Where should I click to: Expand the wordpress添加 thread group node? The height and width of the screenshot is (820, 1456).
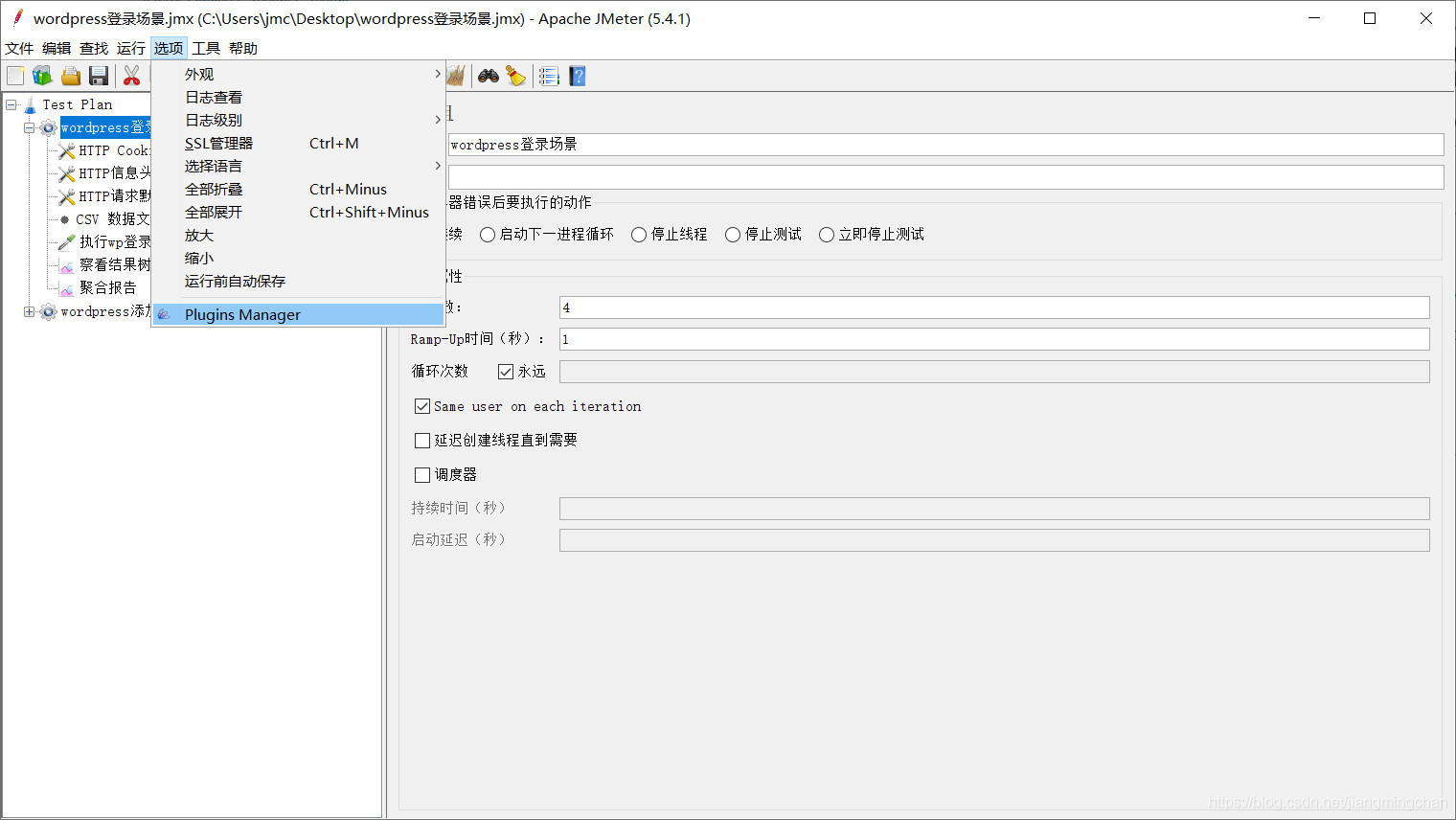29,311
